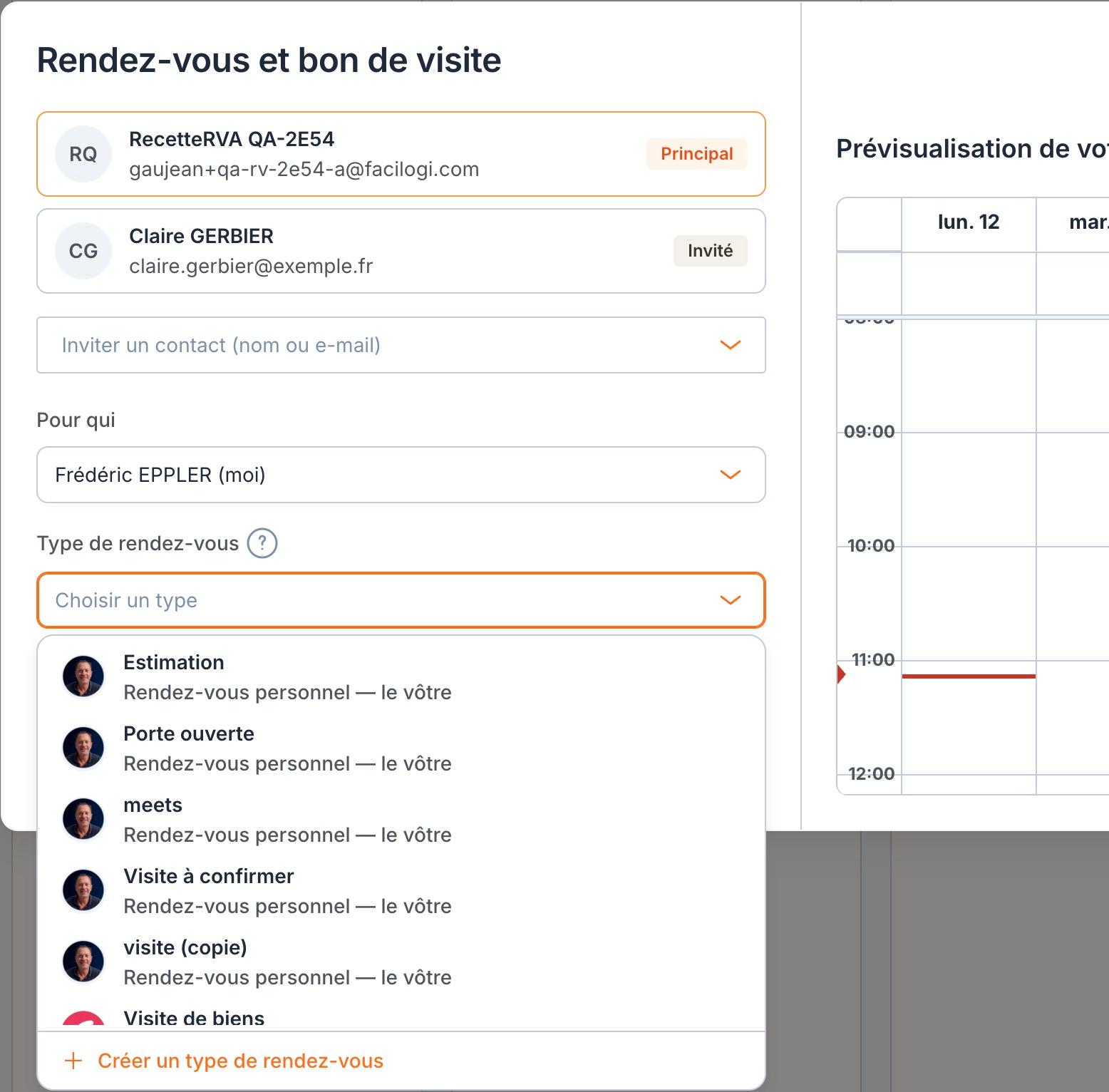Click the 12:00 time label
1109x1092 pixels.
[871, 774]
